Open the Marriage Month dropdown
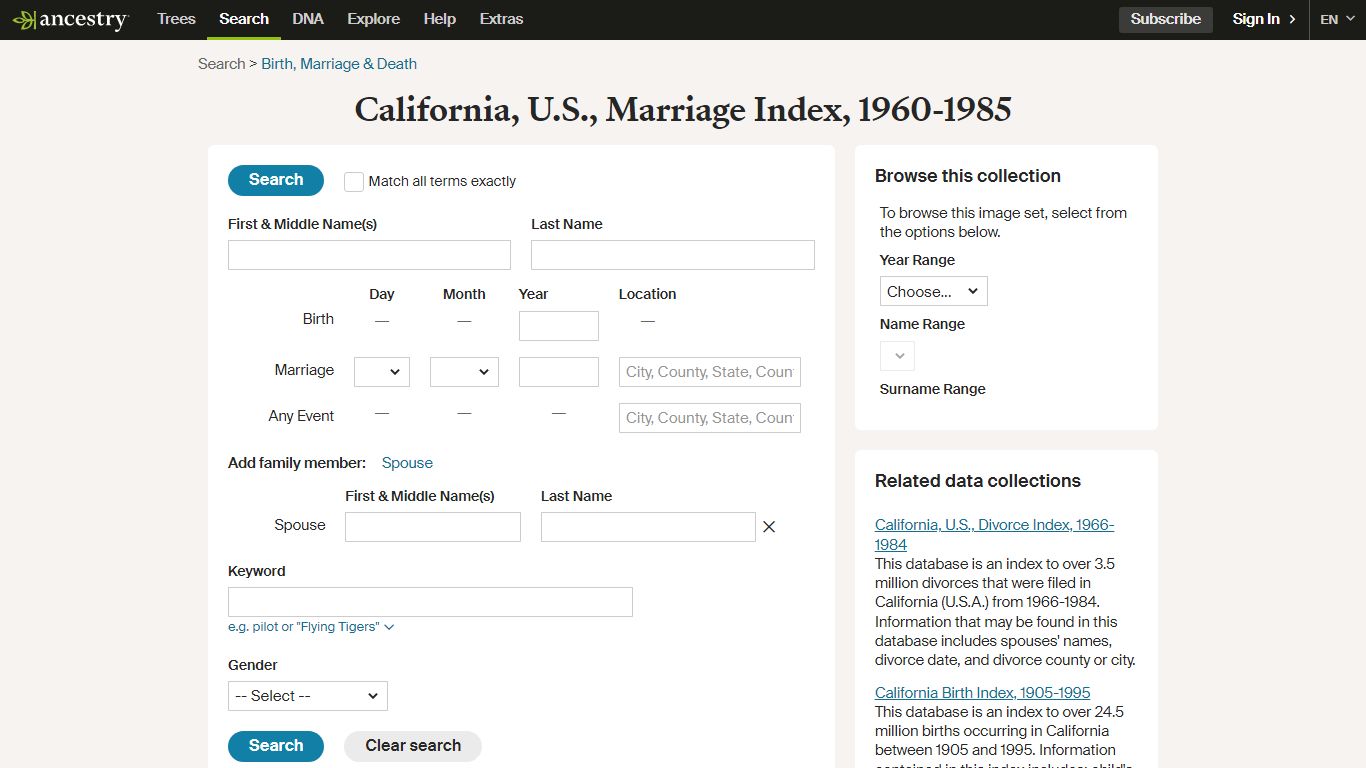This screenshot has height=768, width=1366. point(464,372)
